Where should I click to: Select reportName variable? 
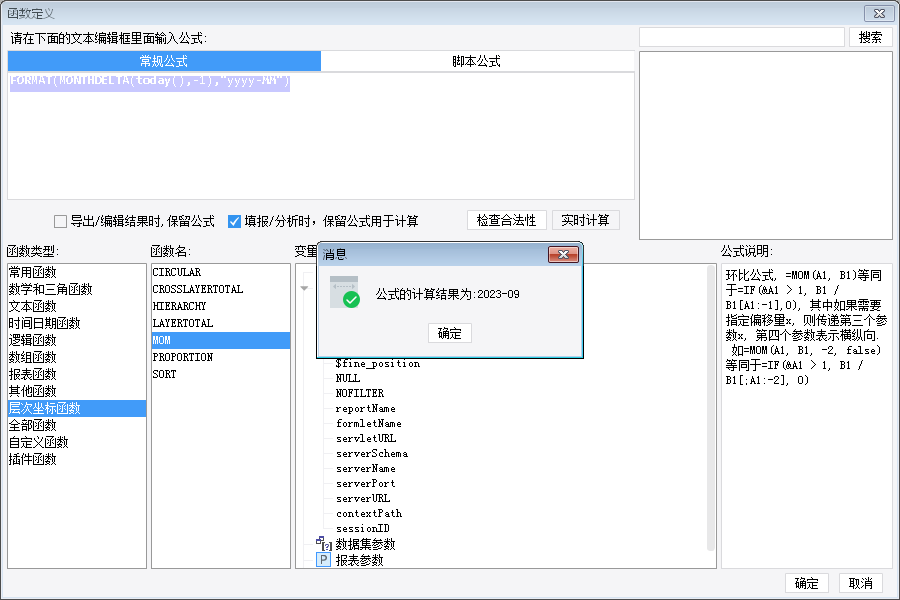pyautogui.click(x=366, y=408)
